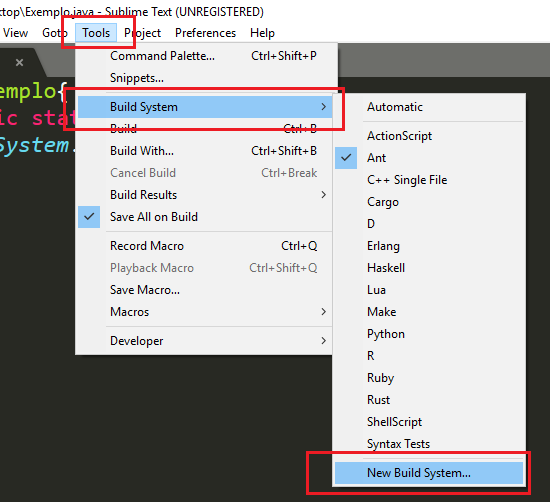Screen dimensions: 550x502
Task: Expand the Build System submenu arrow
Action: pyautogui.click(x=323, y=107)
